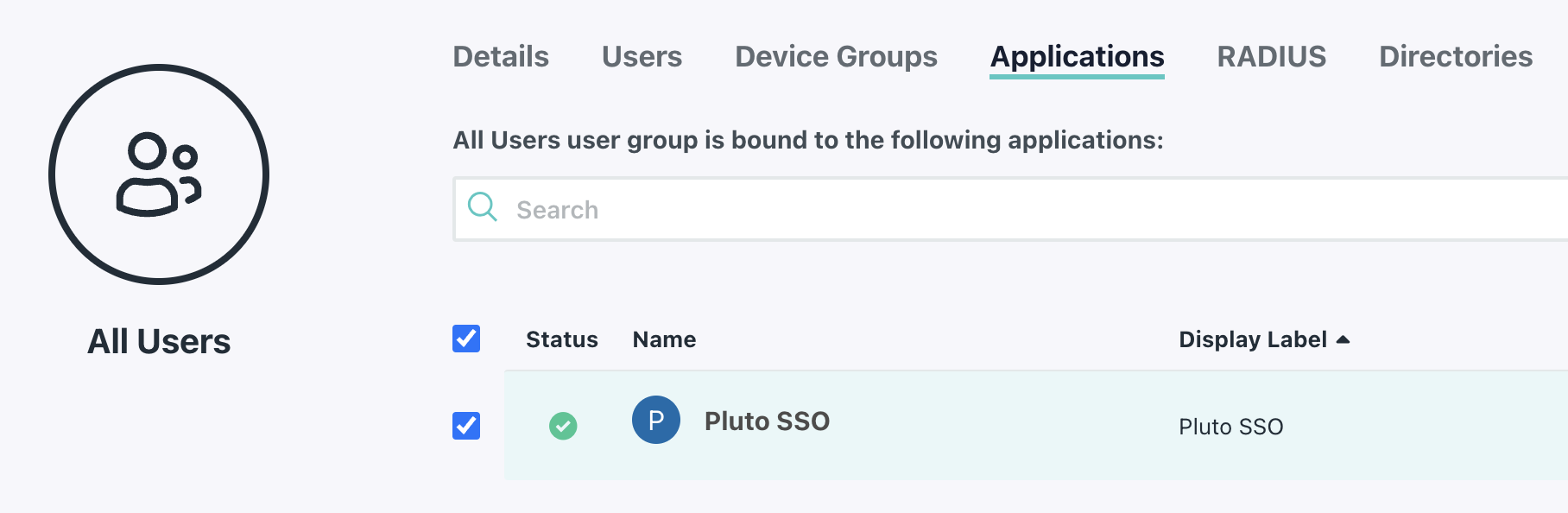Open the Pluto SSO application name

767,421
